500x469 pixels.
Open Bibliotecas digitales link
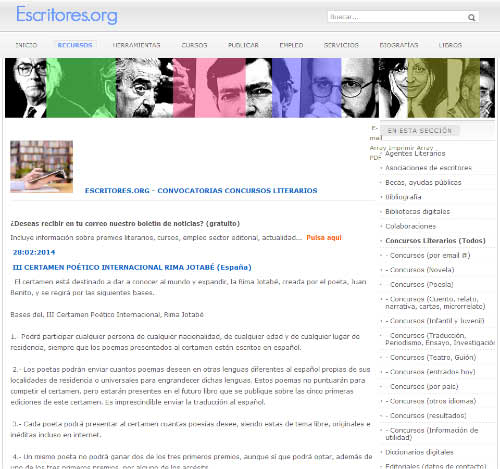pos(418,212)
